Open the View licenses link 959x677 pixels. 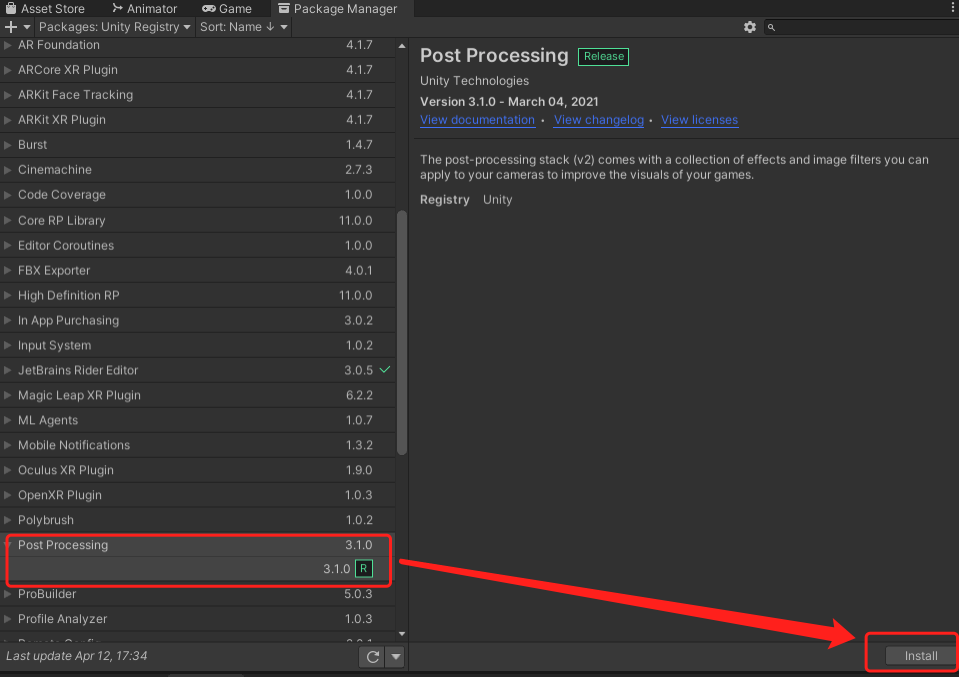(x=699, y=120)
